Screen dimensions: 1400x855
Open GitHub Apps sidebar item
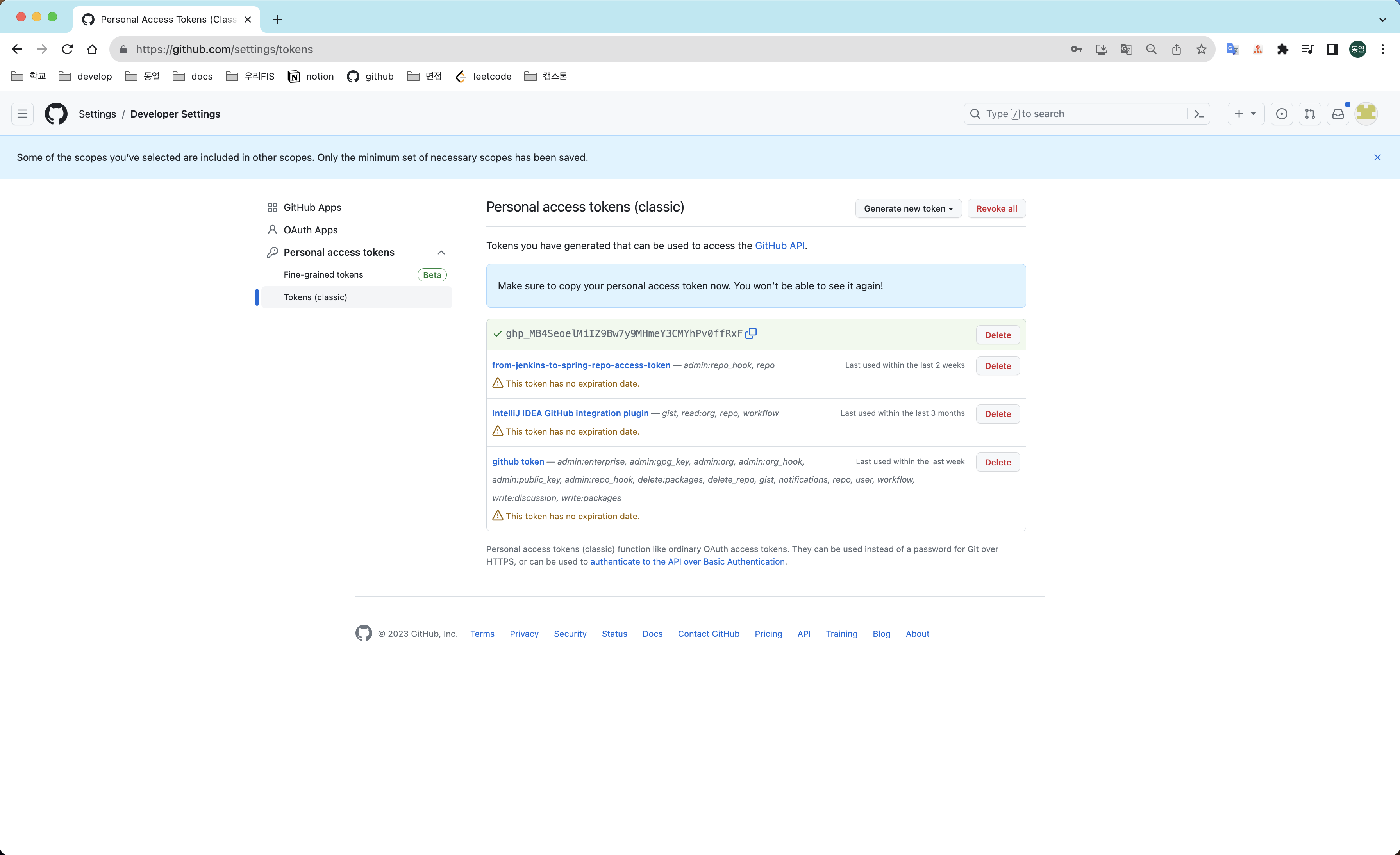coord(312,207)
